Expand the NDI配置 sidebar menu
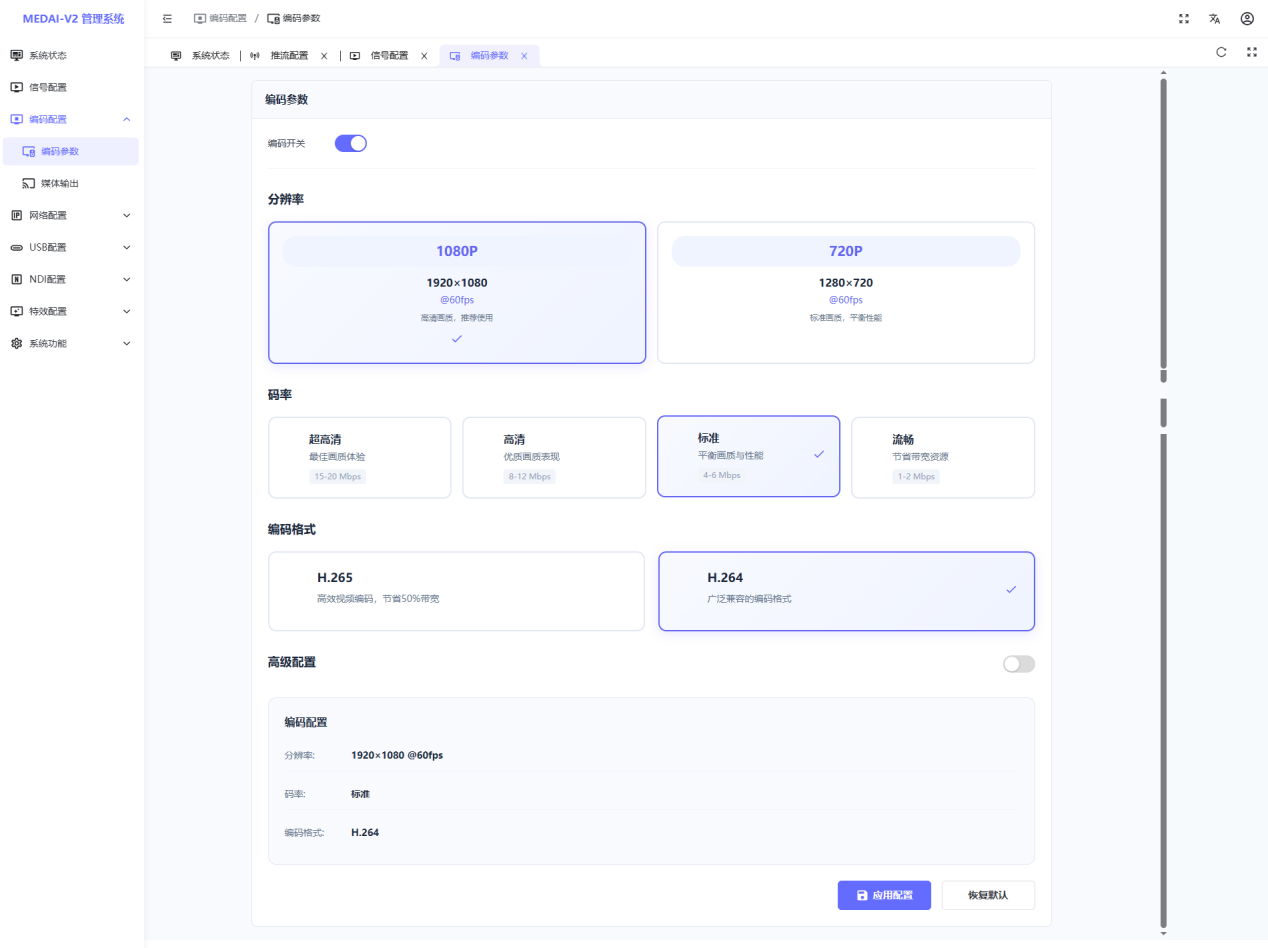Screen dimensions: 1268x948 [x=72, y=279]
